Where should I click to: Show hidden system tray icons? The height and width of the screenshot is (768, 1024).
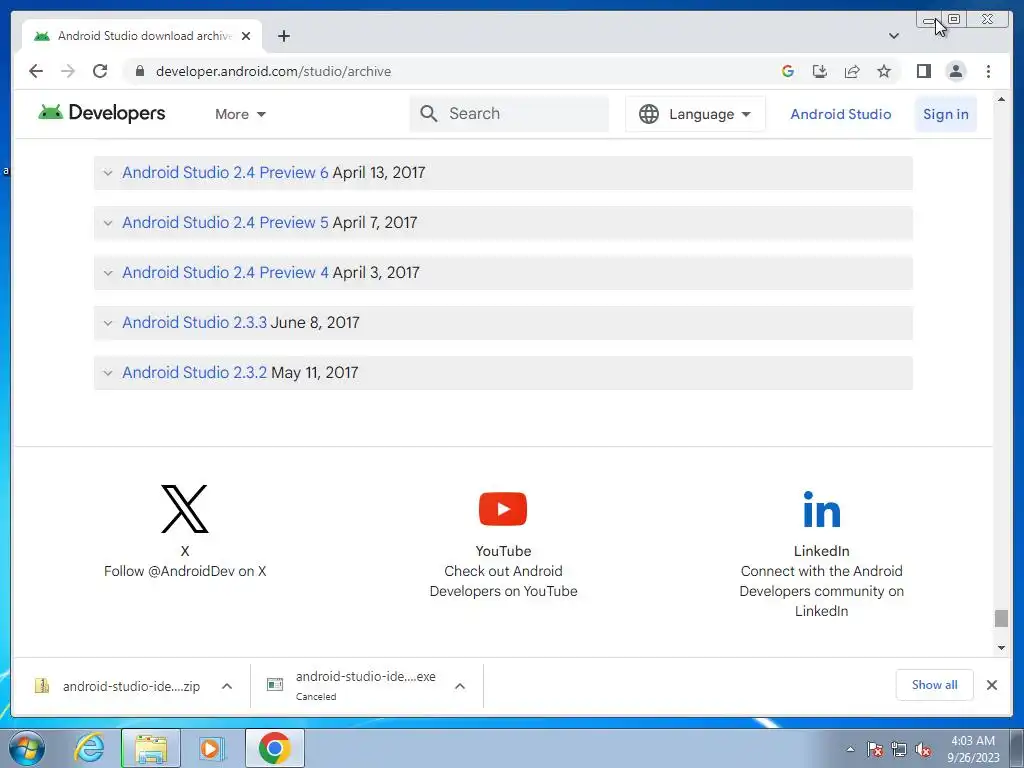click(x=850, y=749)
